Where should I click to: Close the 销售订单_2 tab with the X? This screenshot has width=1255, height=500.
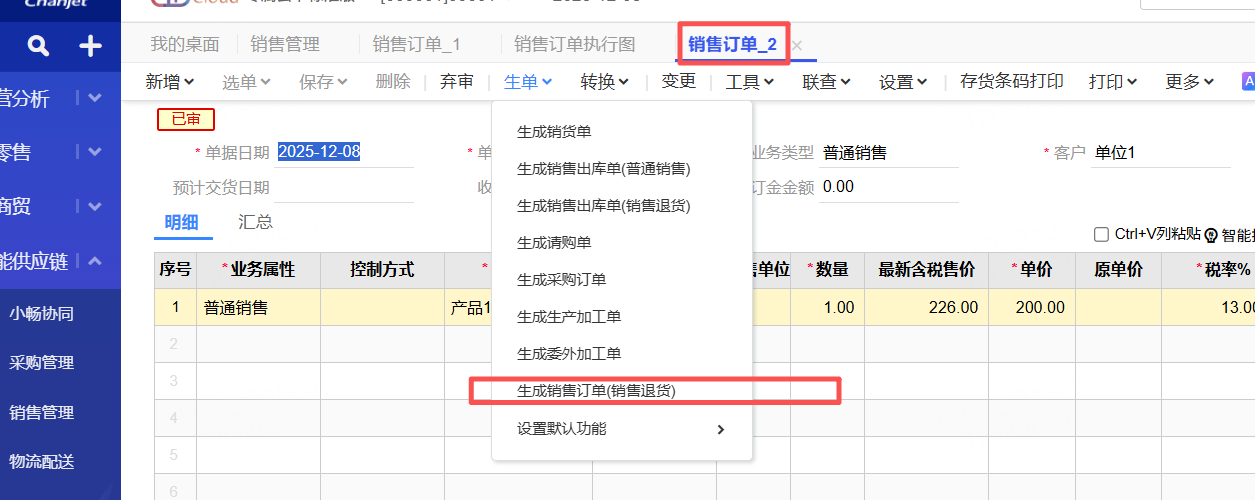click(797, 45)
